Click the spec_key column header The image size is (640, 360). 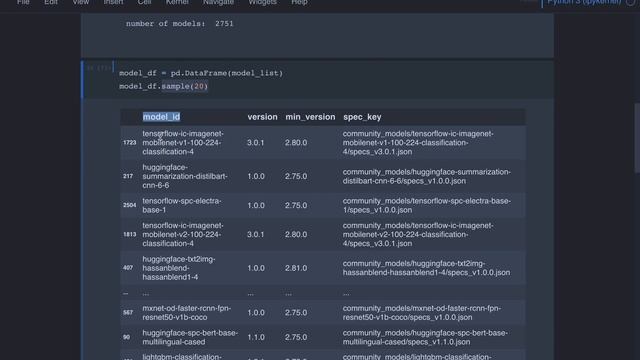[362, 117]
